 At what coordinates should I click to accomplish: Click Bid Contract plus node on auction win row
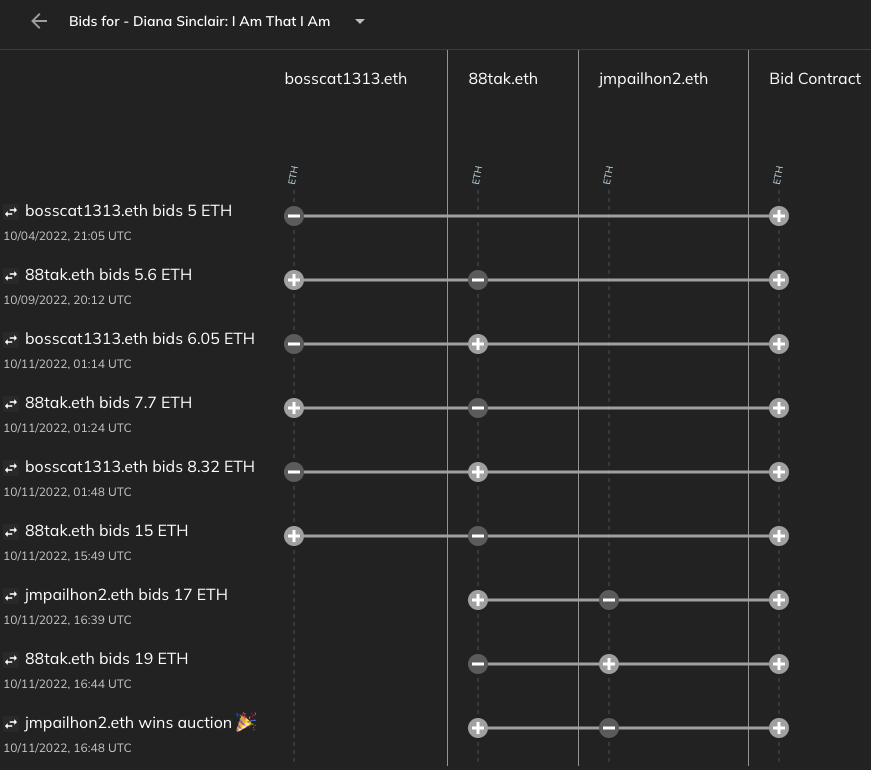click(778, 728)
